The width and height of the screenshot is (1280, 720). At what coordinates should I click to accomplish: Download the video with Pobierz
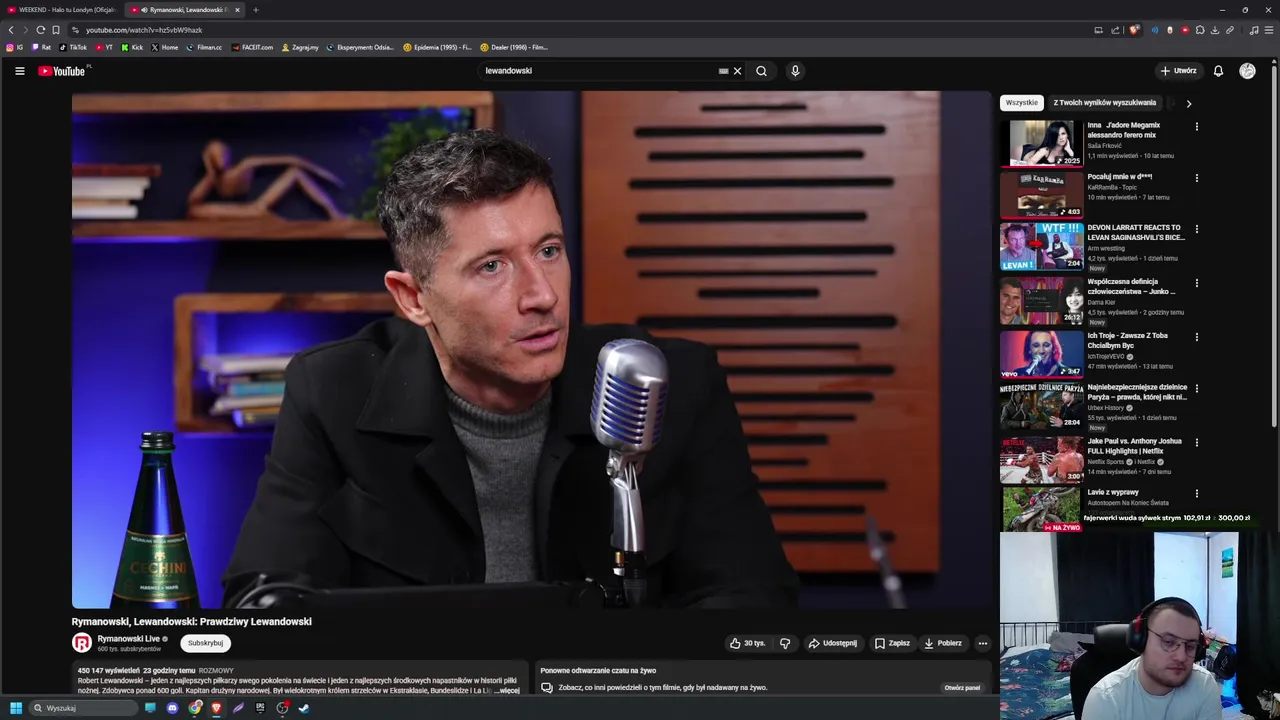[943, 643]
